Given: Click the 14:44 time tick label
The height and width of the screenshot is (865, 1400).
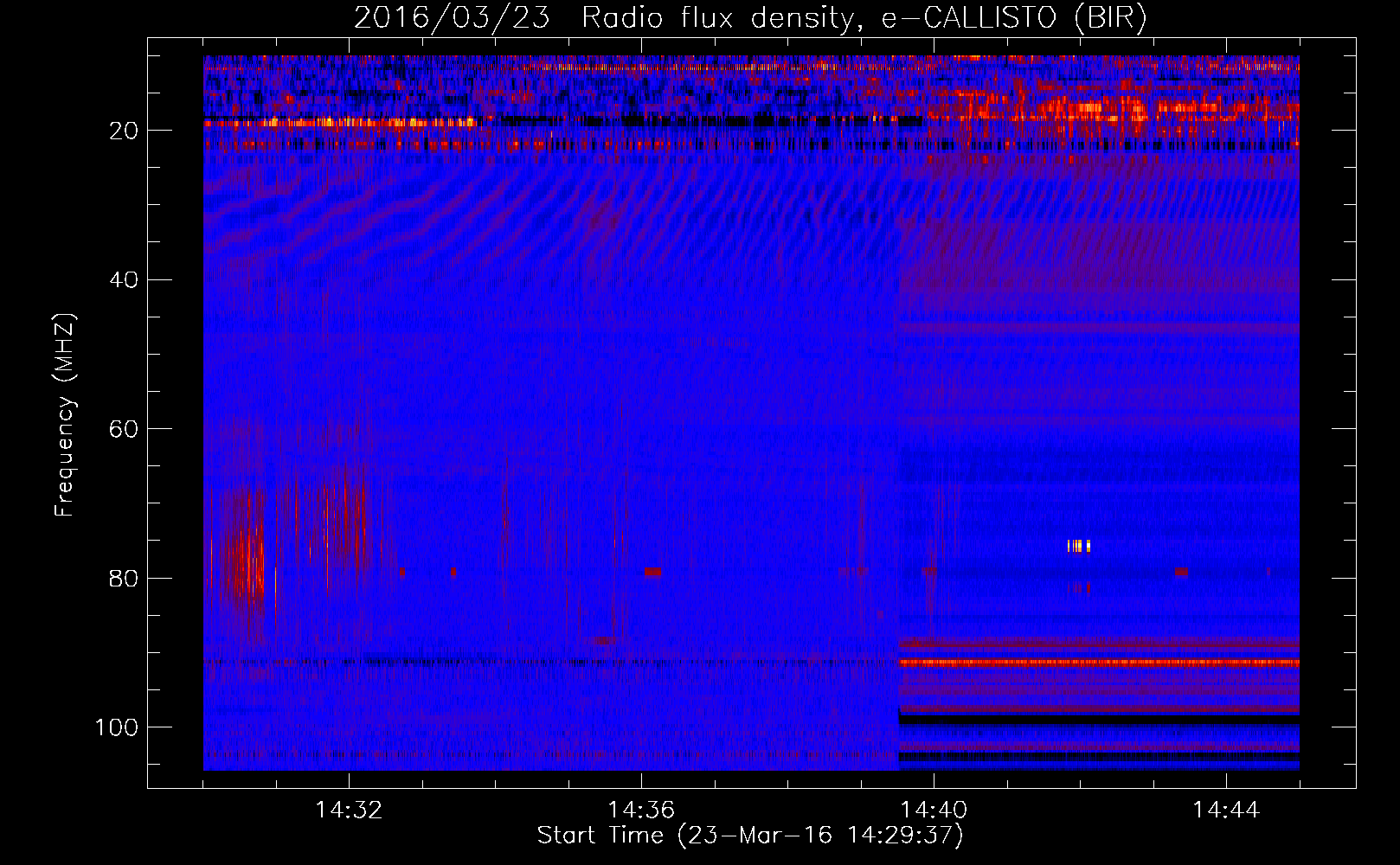Looking at the screenshot, I should coord(1226,811).
